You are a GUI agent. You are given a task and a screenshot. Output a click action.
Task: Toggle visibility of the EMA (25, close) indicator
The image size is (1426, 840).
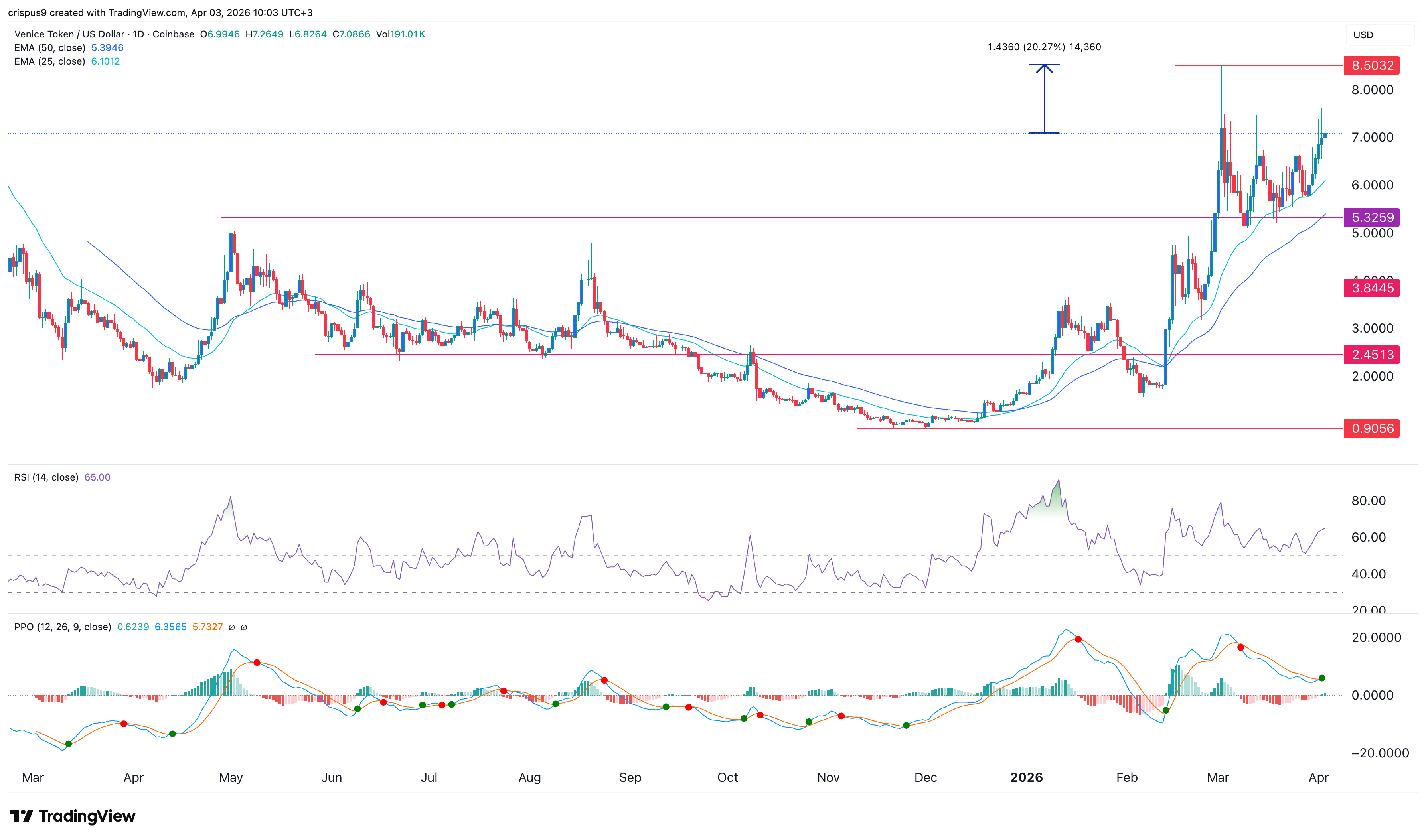pyautogui.click(x=50, y=62)
